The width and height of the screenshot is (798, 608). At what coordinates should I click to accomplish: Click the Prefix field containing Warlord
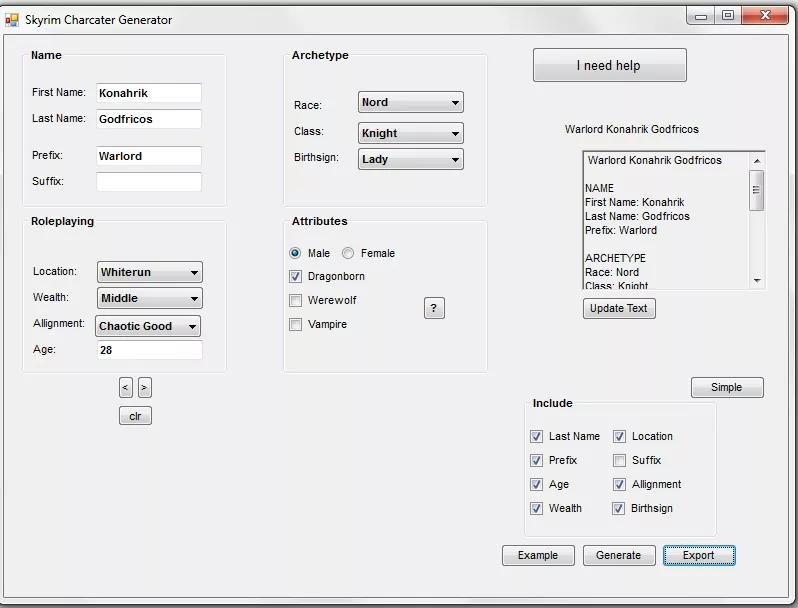(x=149, y=156)
